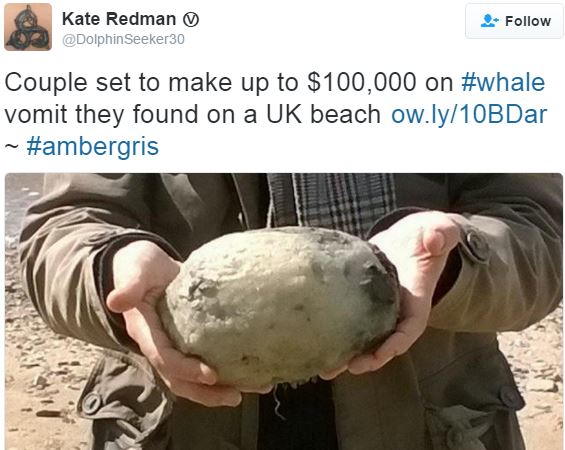565x450 pixels.
Task: Open the ow.ly/10BDar shortened link
Action: coord(469,115)
